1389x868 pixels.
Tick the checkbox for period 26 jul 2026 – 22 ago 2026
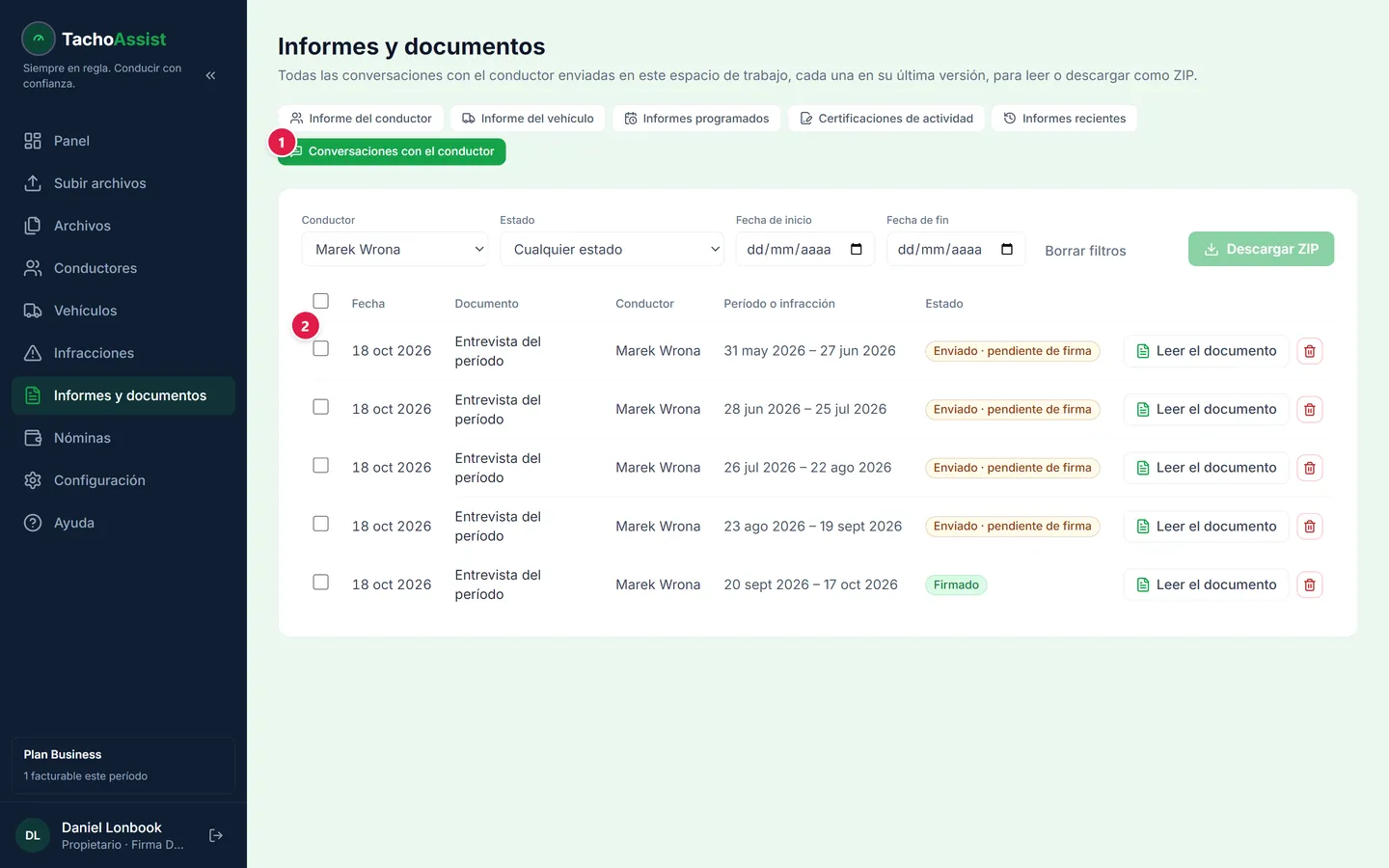coord(321,465)
